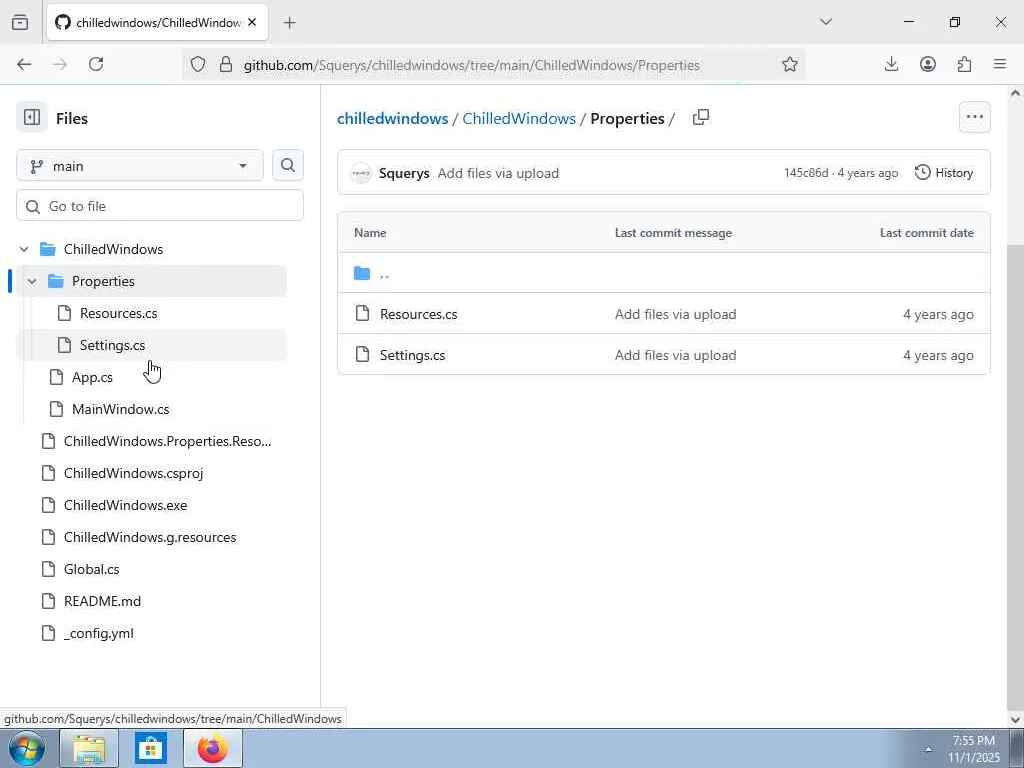
Task: Open the Store icon on taskbar
Action: (151, 748)
